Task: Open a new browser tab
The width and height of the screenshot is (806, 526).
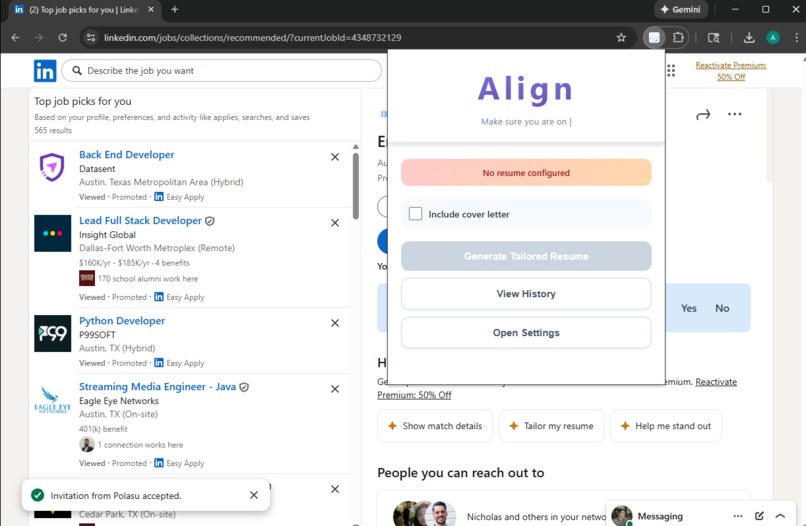Action: point(175,9)
